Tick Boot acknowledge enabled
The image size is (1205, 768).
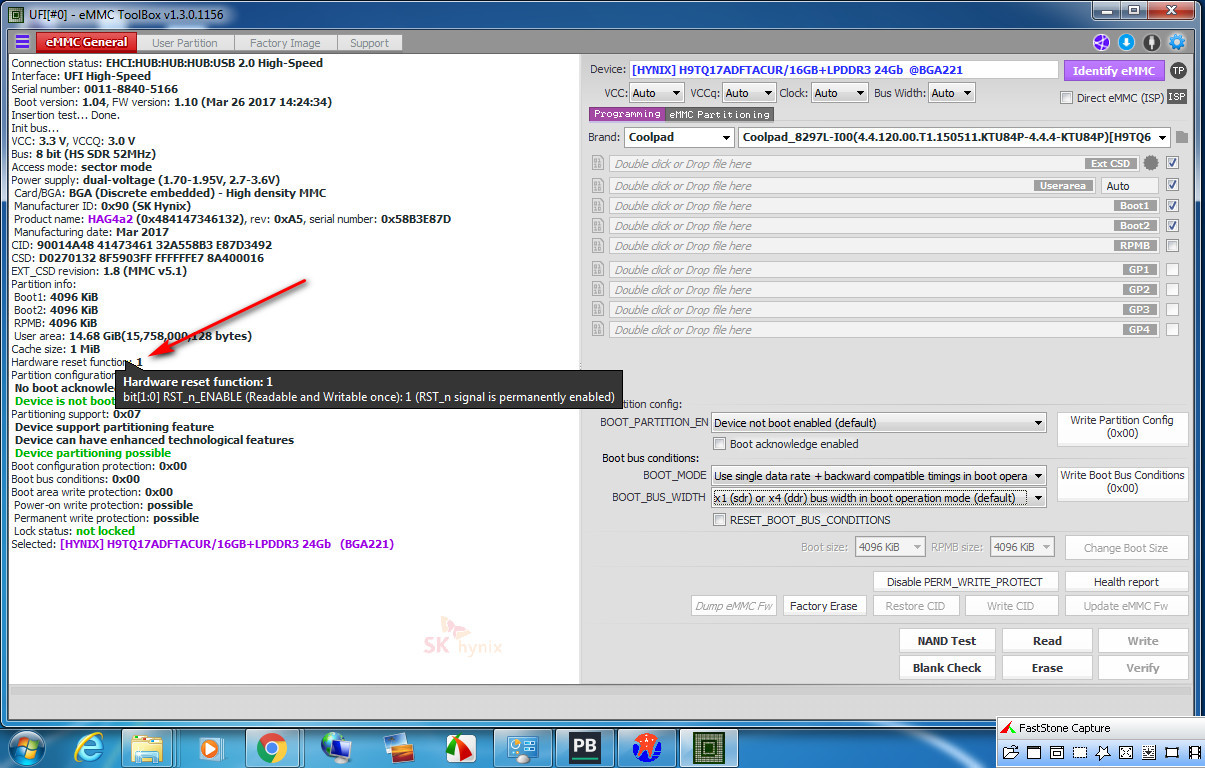coord(719,444)
